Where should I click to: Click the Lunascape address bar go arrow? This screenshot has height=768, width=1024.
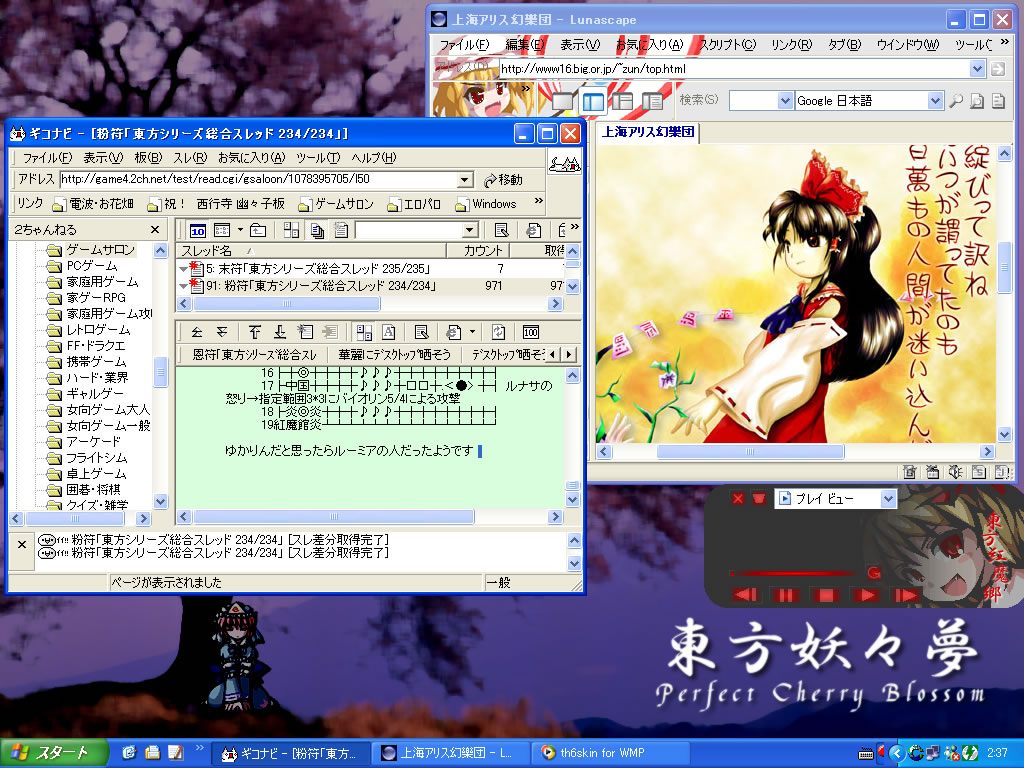pyautogui.click(x=998, y=69)
